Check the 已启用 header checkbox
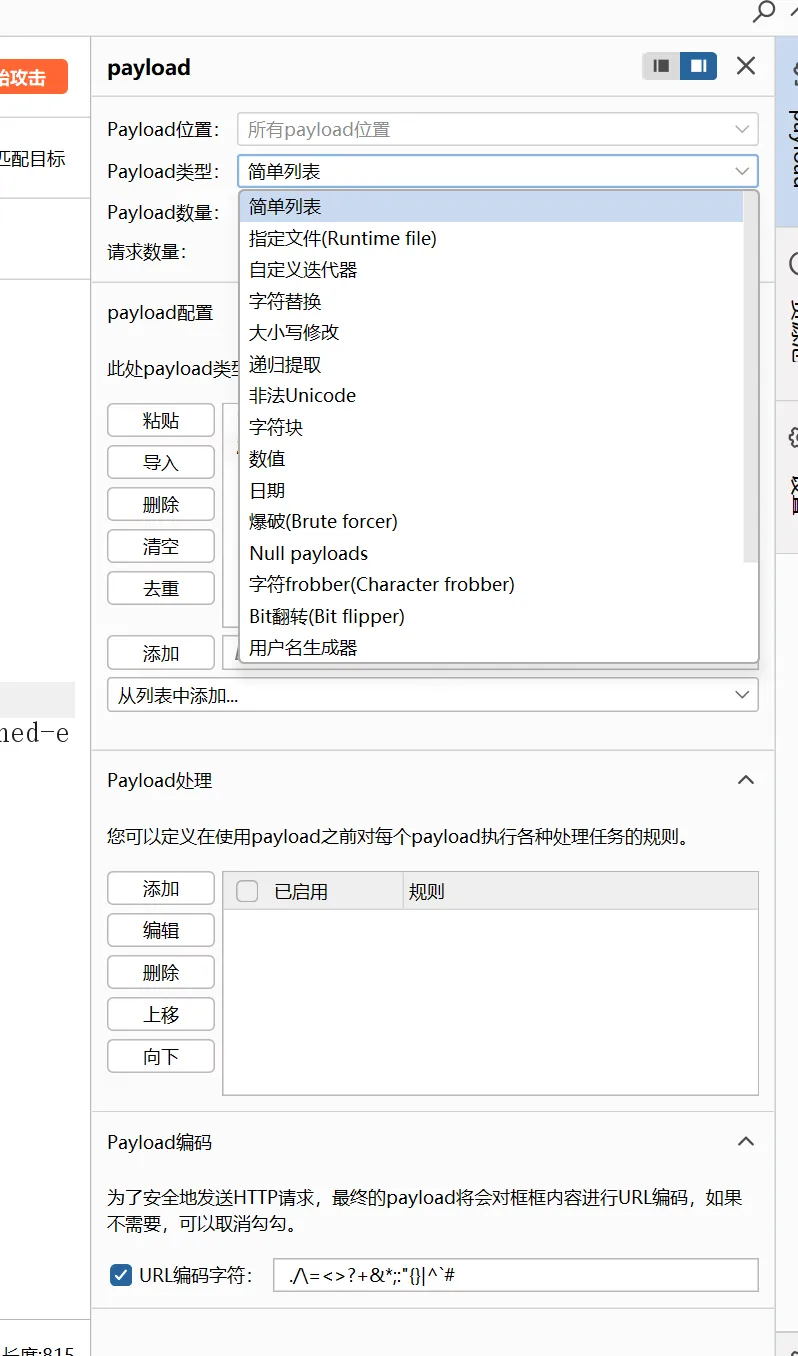Image resolution: width=798 pixels, height=1356 pixels. pyautogui.click(x=247, y=891)
